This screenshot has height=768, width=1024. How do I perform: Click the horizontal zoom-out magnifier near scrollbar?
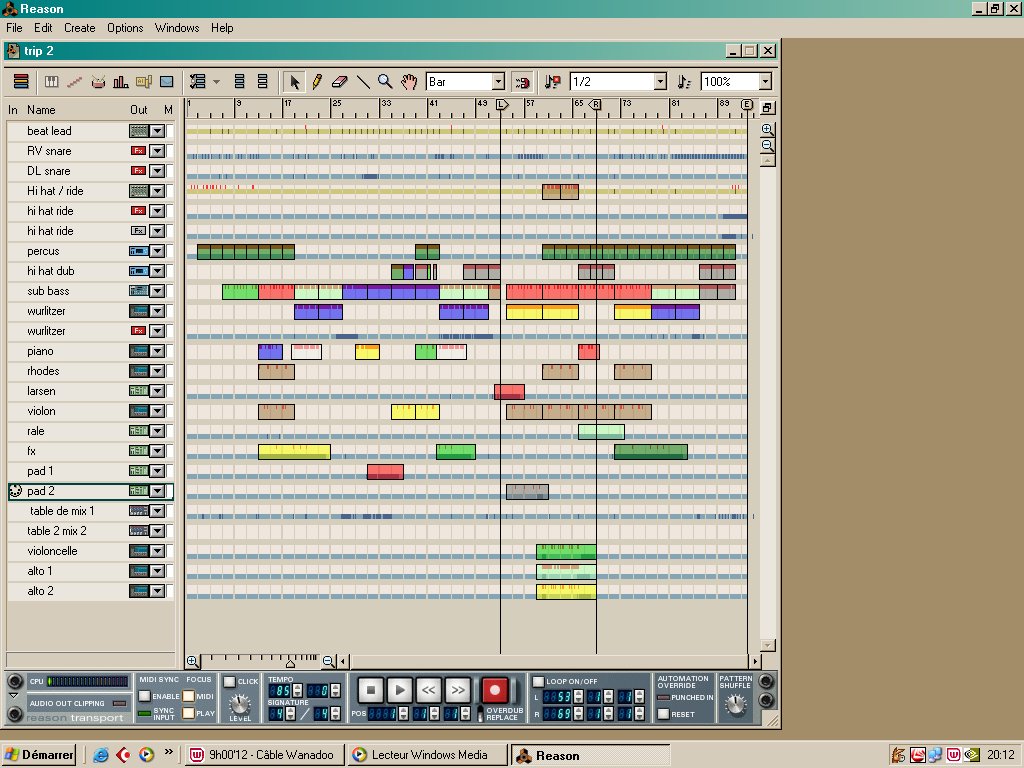pyautogui.click(x=328, y=661)
